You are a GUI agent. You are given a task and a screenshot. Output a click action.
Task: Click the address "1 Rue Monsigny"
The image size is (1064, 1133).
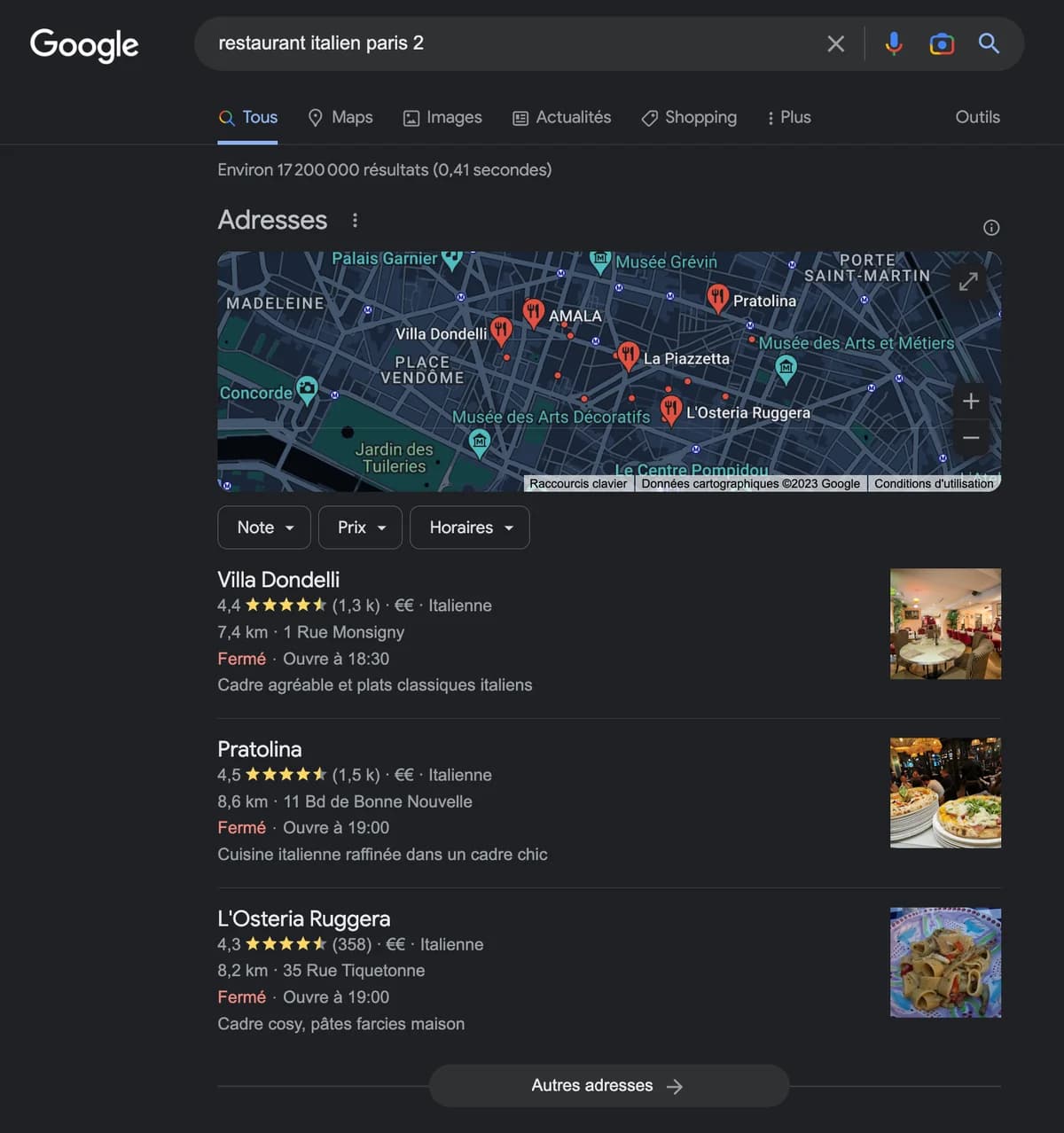(344, 632)
